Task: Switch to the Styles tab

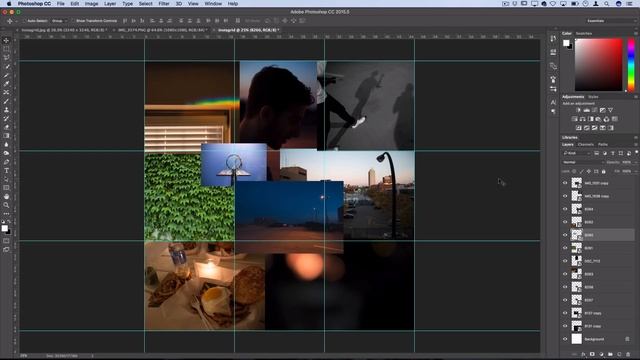Action: click(593, 97)
